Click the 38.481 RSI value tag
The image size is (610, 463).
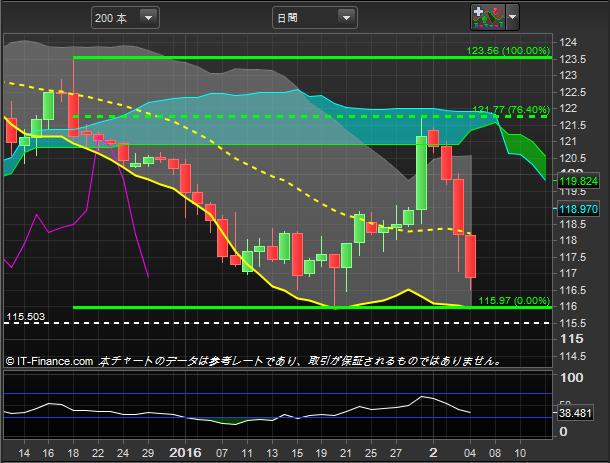(575, 413)
